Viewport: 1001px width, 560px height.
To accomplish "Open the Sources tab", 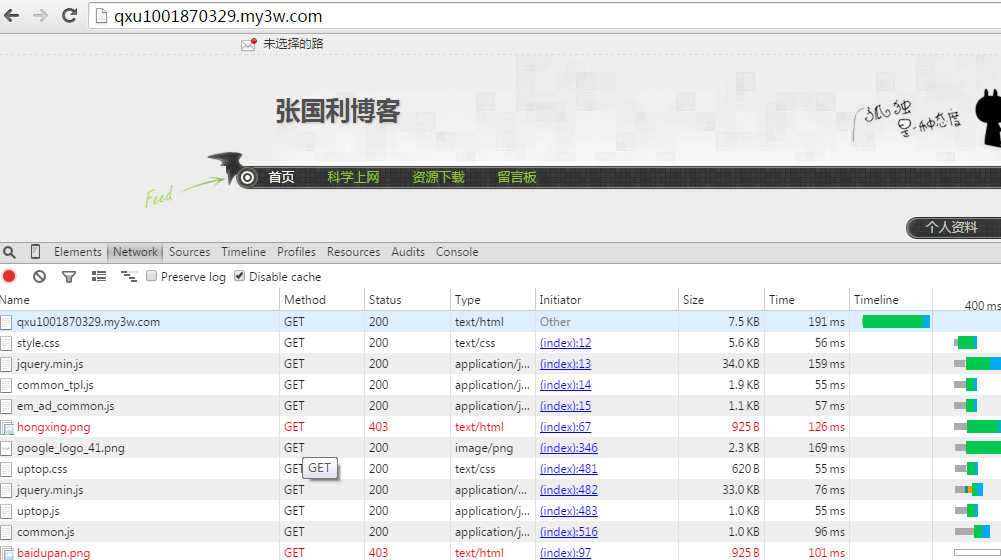I will (189, 252).
